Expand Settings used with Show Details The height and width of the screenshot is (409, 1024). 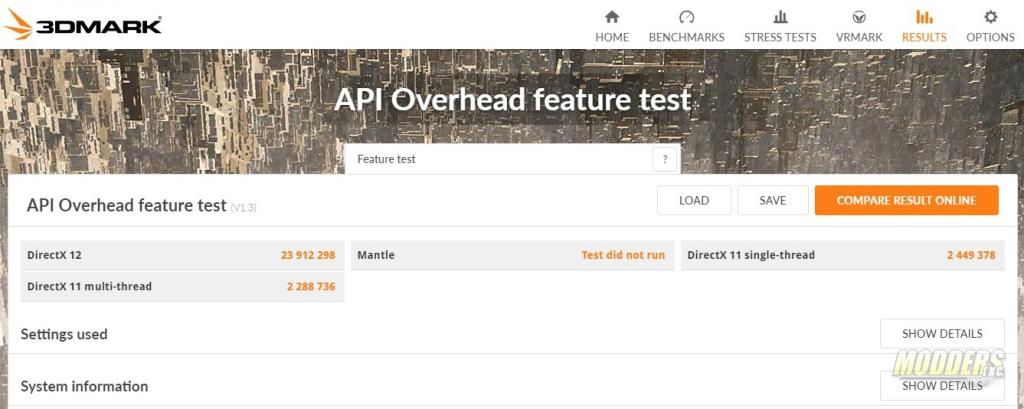coord(941,334)
